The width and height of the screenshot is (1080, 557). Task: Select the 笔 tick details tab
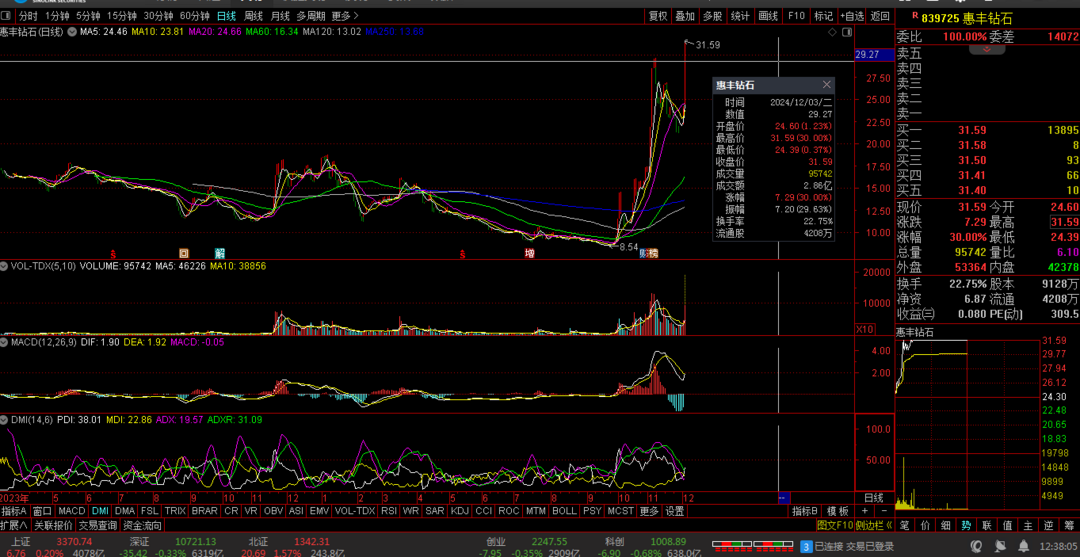[905, 525]
